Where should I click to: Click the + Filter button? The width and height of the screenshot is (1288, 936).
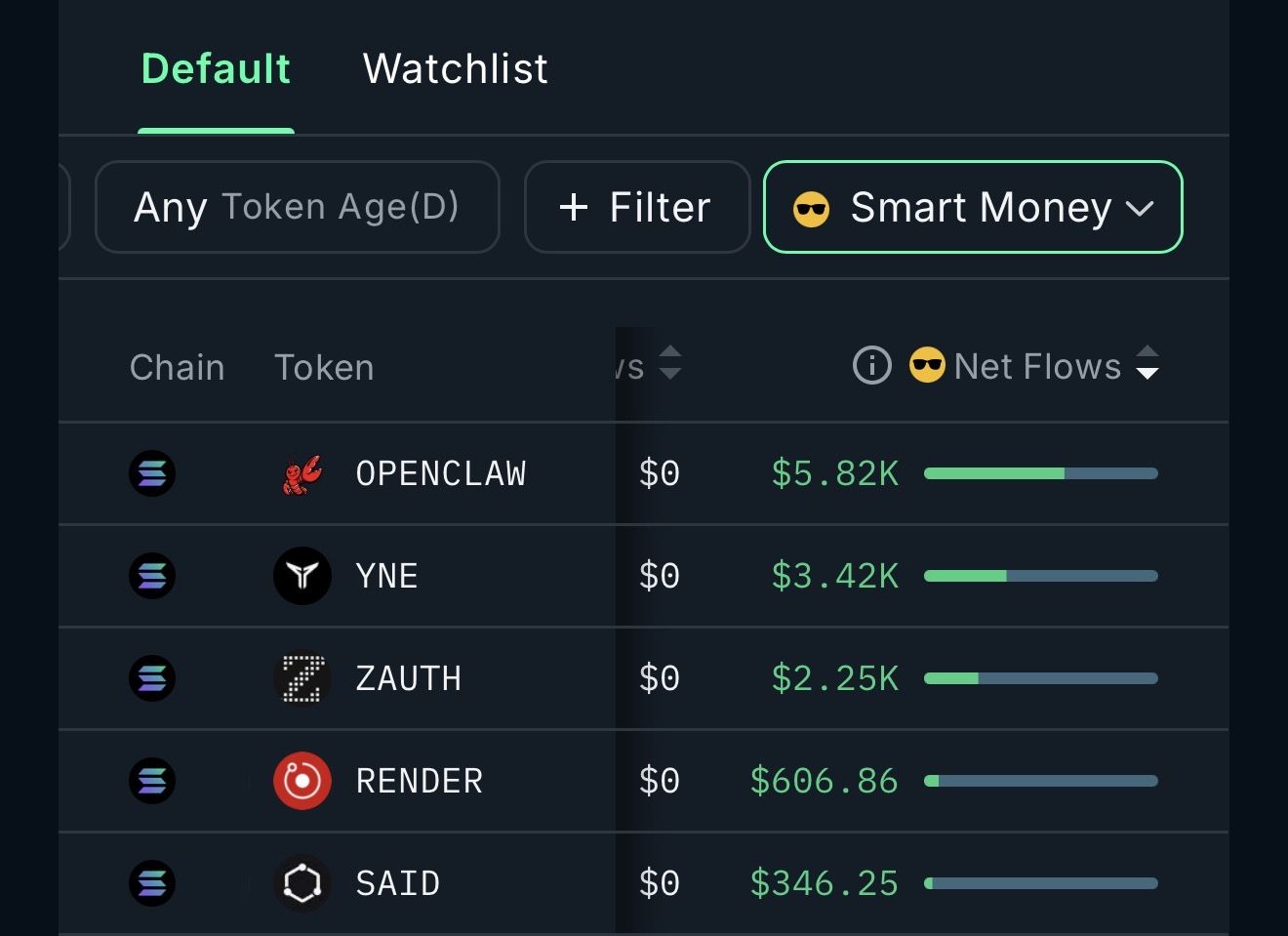pos(636,207)
